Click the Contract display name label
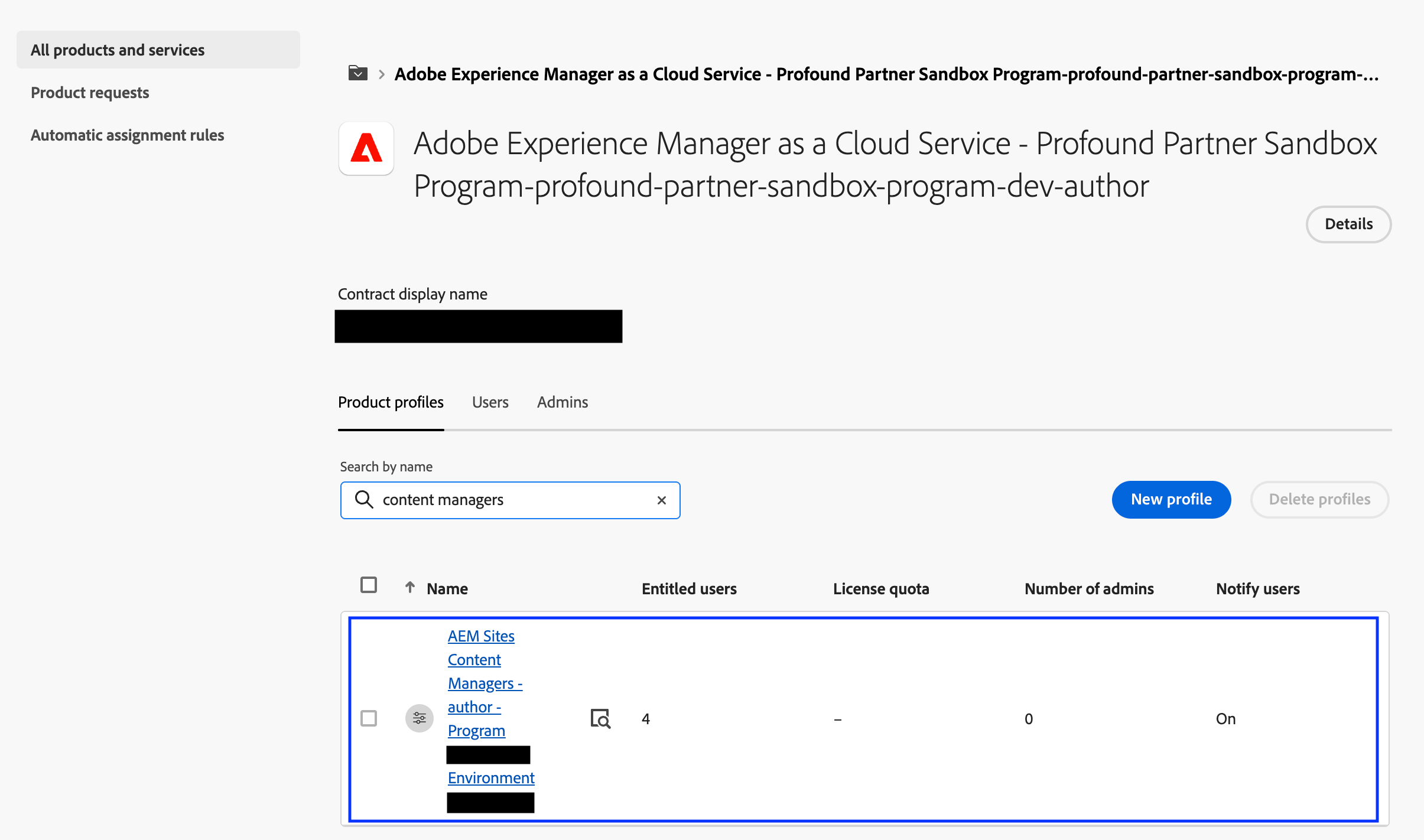 (412, 294)
